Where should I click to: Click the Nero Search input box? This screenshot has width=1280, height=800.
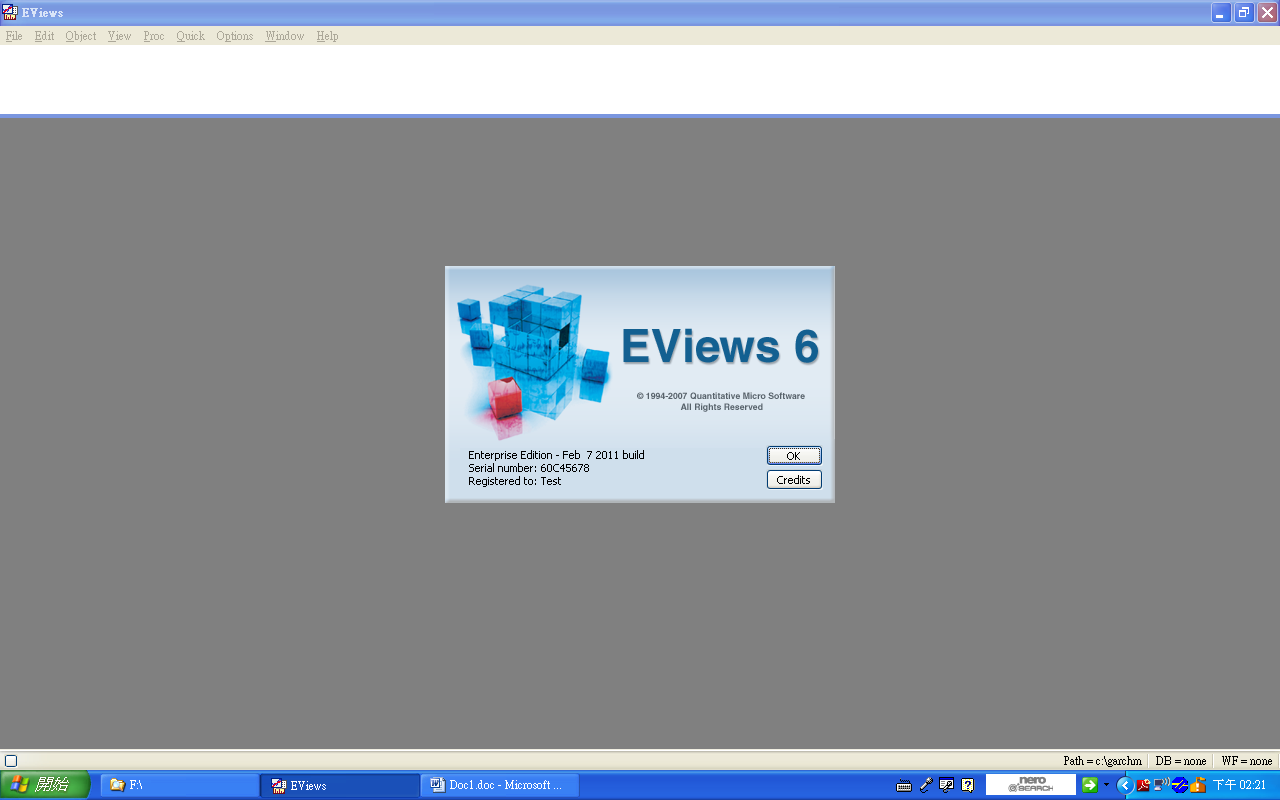click(x=1031, y=785)
